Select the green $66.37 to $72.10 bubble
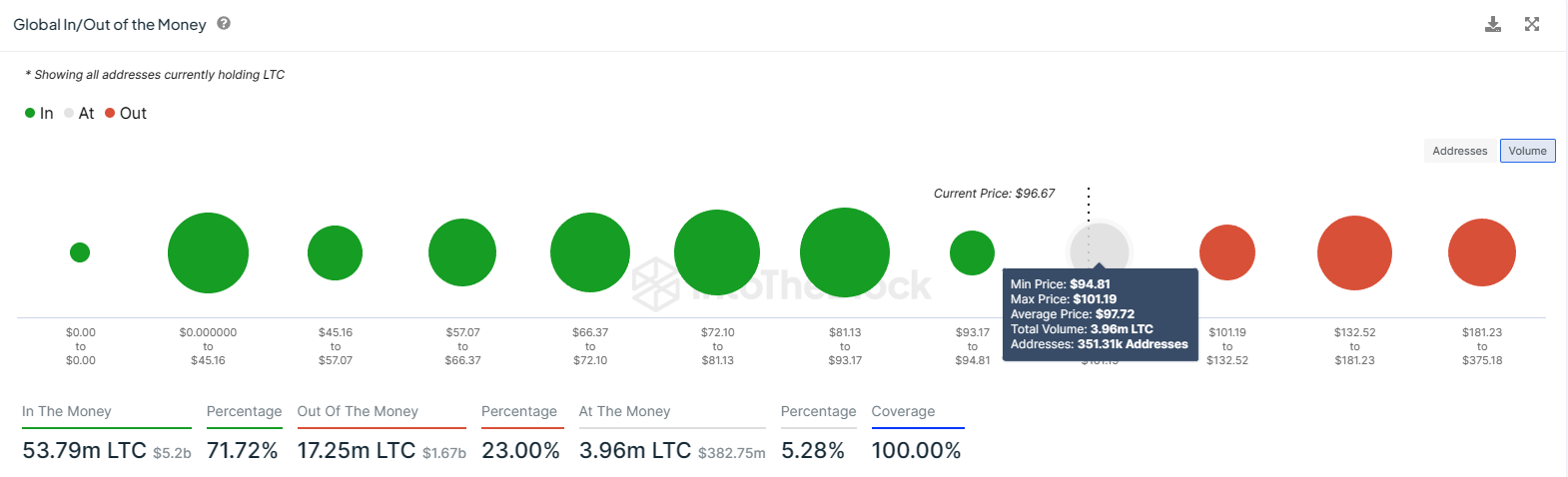Screen dimensions: 1568x477 pos(590,252)
